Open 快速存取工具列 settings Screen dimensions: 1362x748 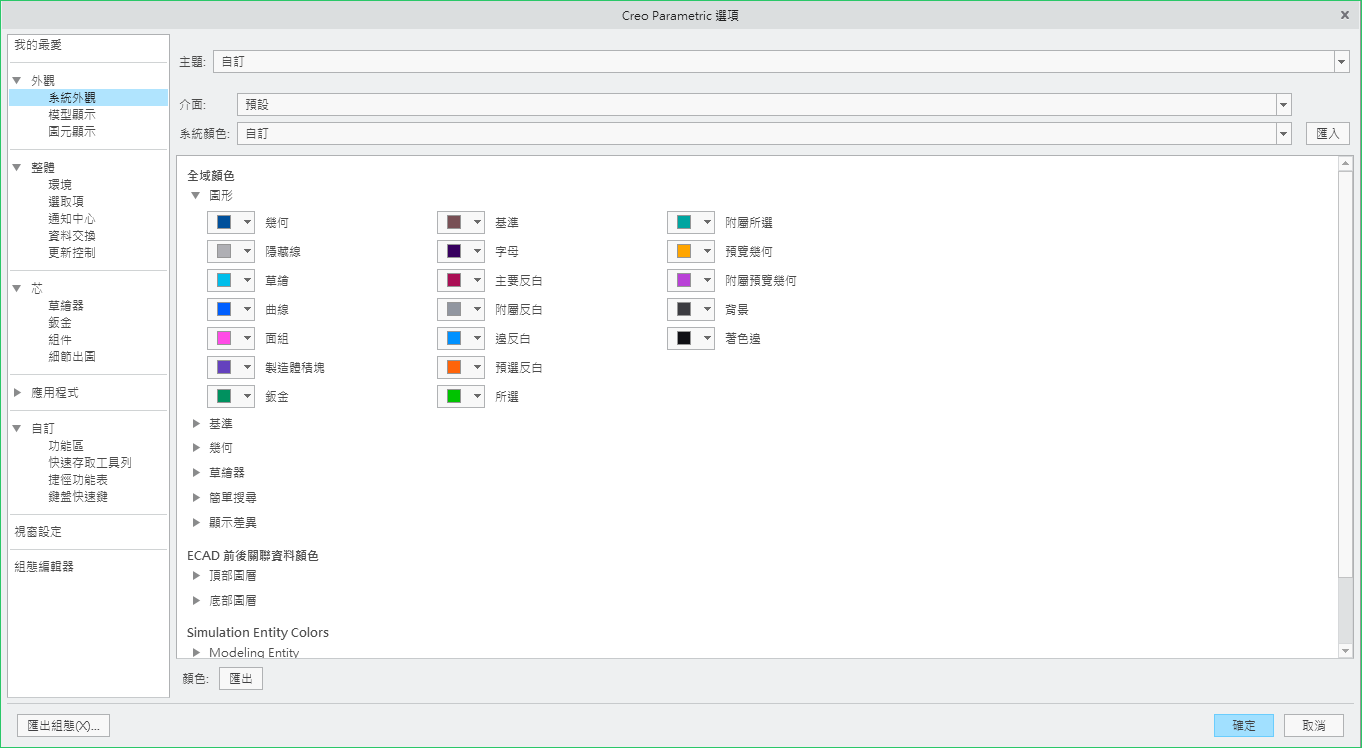(90, 463)
